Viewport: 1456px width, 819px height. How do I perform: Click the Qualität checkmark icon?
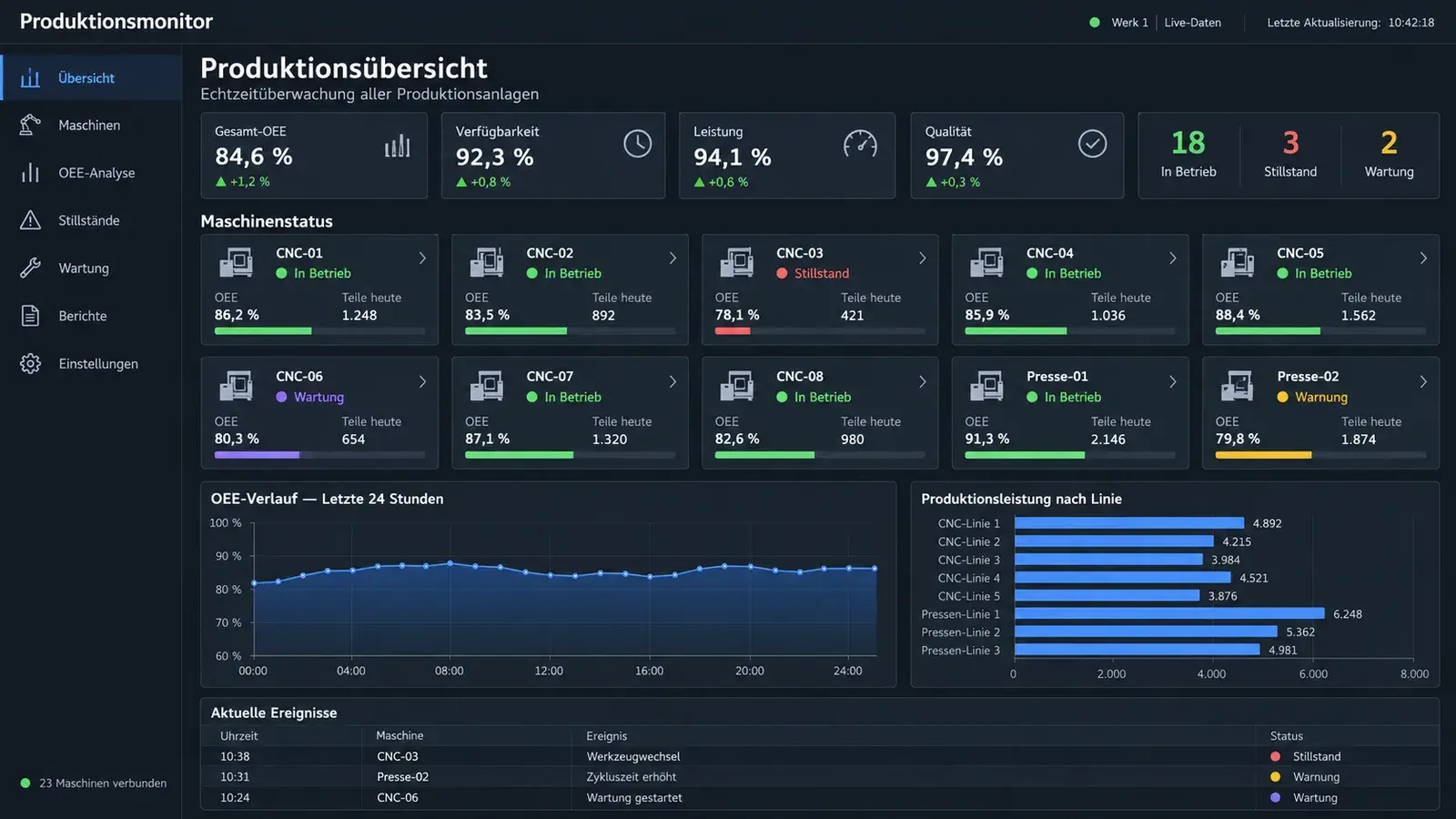pos(1092,144)
